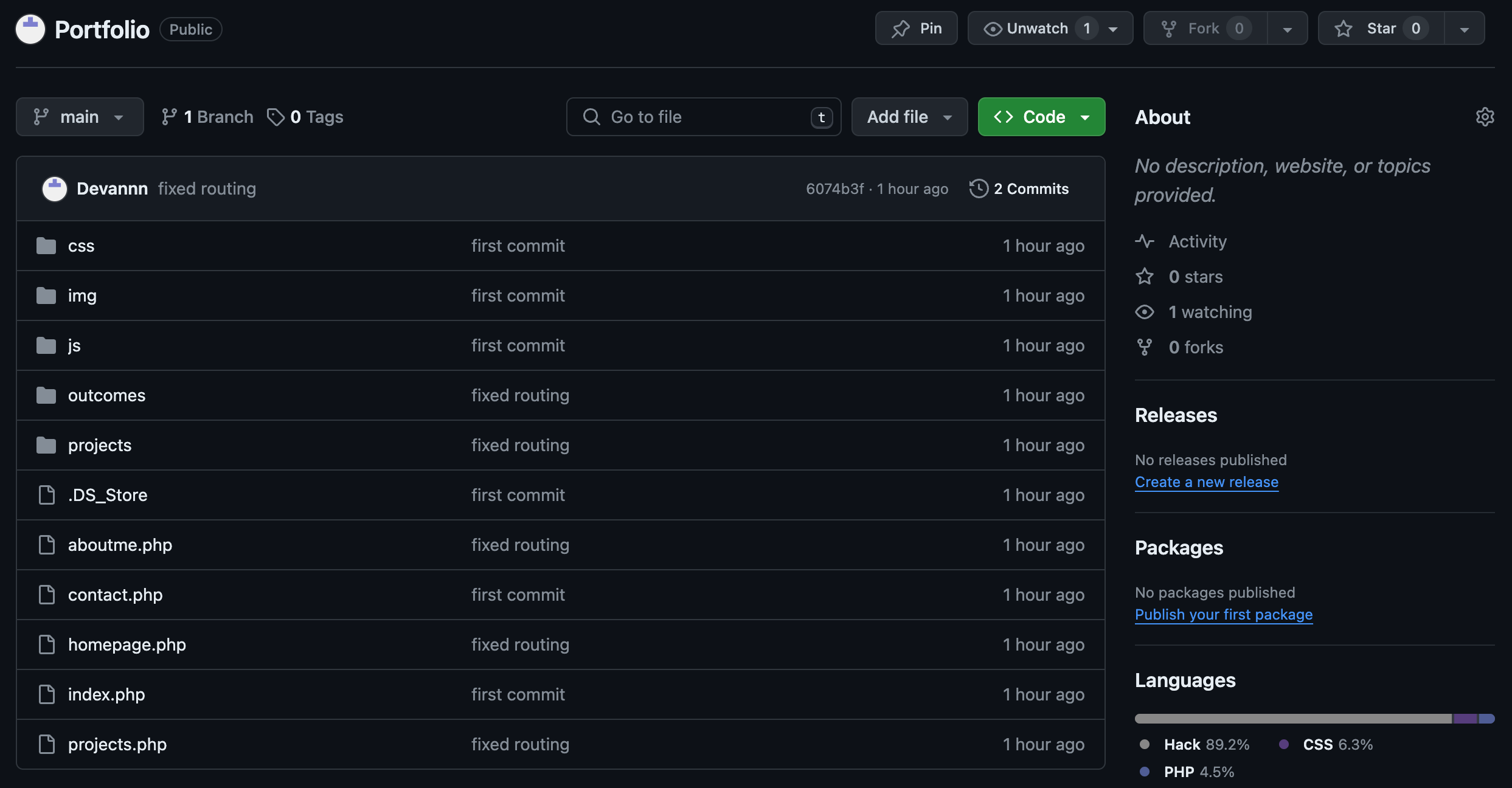This screenshot has height=788, width=1512.
Task: Open the repository settings gear in About
Action: (1485, 117)
